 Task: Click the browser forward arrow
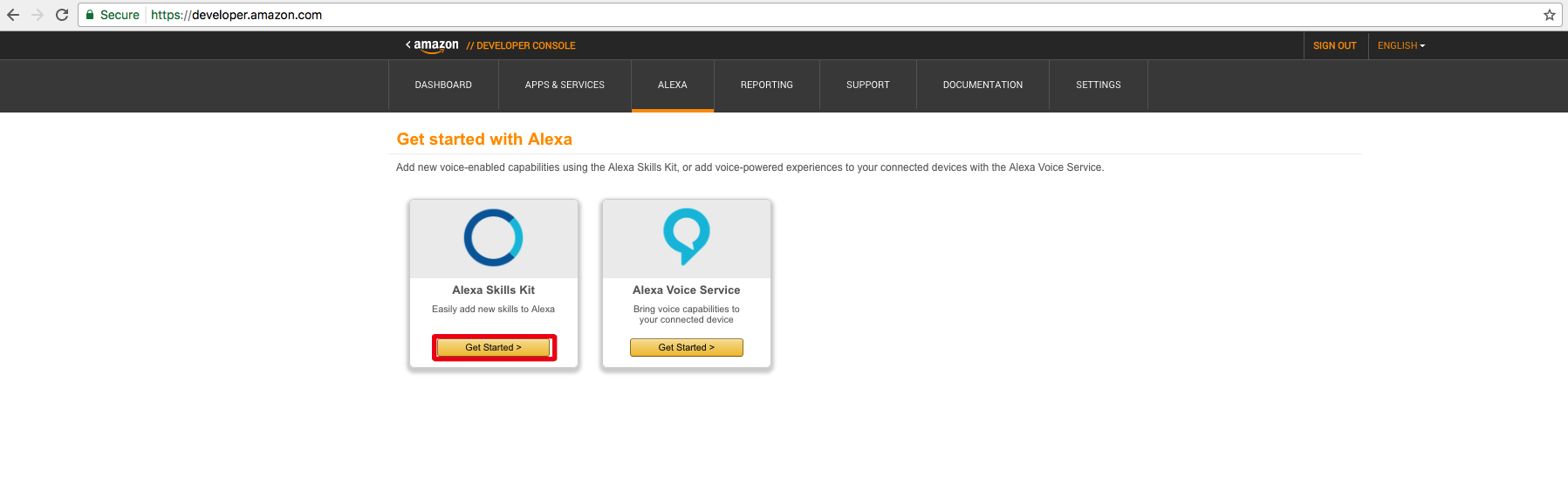[x=38, y=15]
